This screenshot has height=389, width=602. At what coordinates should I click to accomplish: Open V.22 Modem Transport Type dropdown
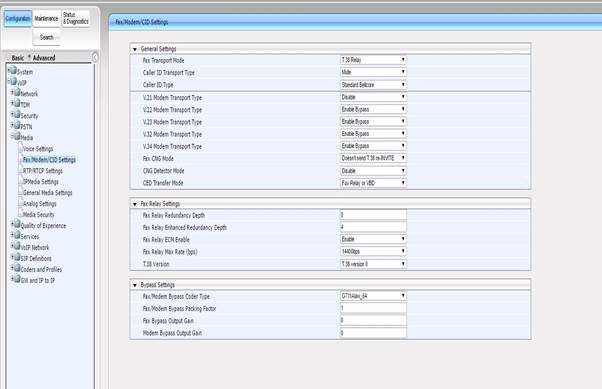coord(373,109)
